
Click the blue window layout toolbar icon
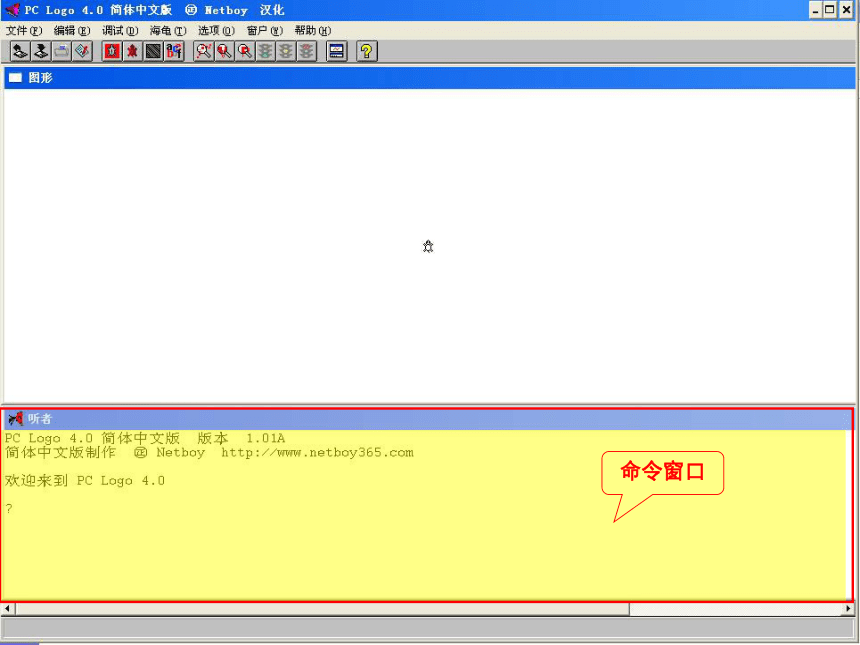[336, 52]
